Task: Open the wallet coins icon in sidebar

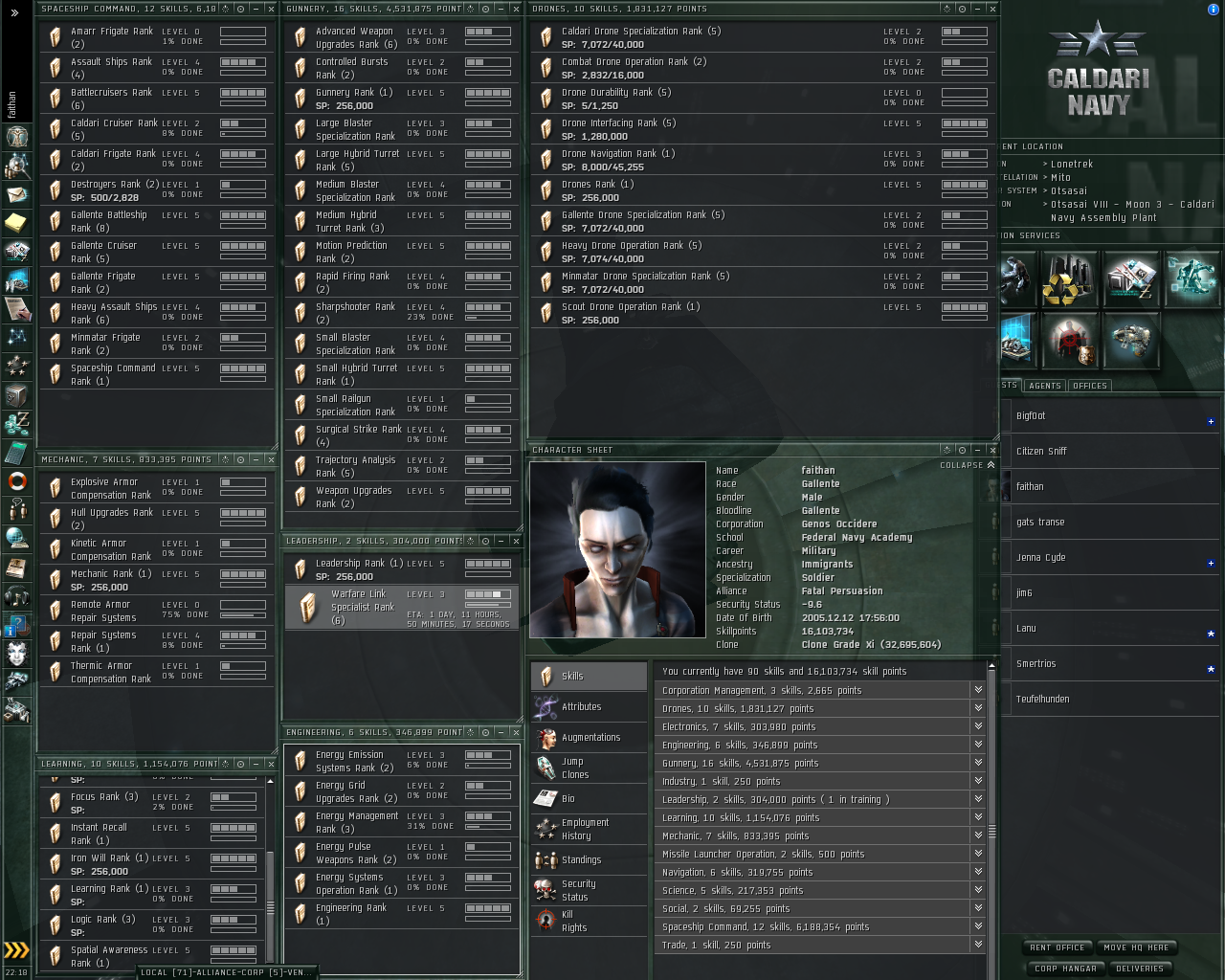Action: 17,423
